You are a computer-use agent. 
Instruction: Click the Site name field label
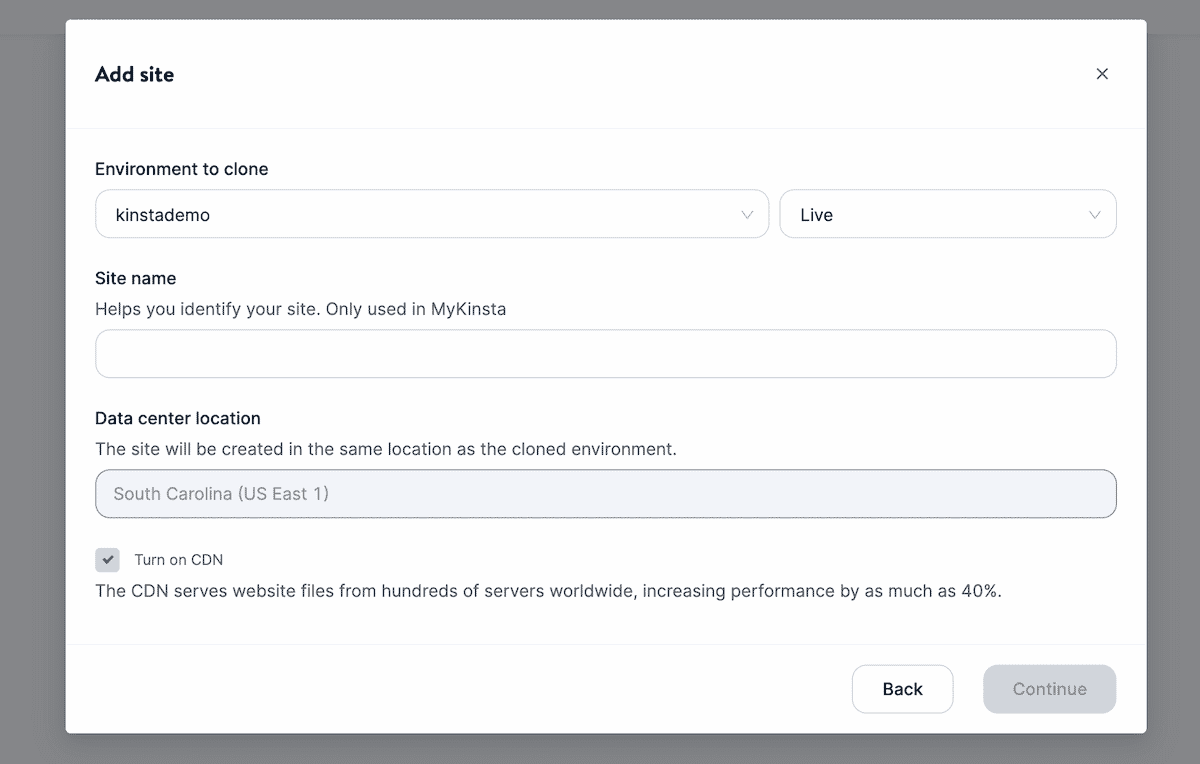click(135, 278)
